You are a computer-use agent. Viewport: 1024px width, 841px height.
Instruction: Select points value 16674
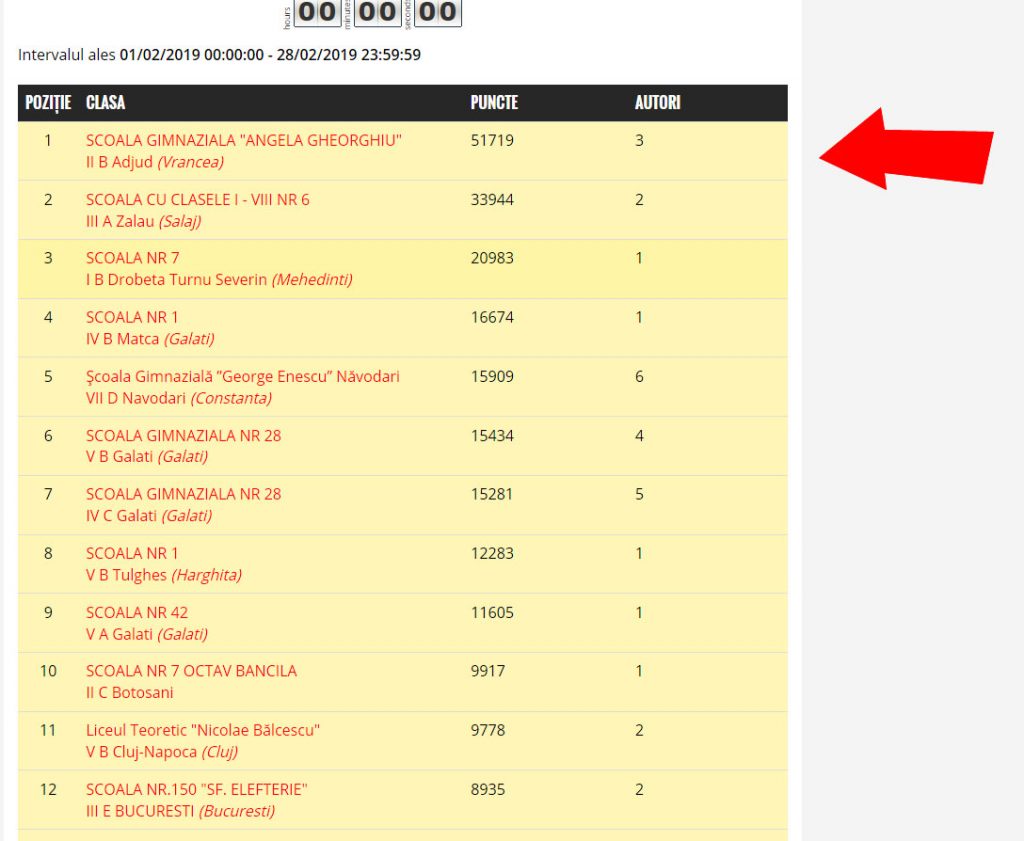click(492, 317)
